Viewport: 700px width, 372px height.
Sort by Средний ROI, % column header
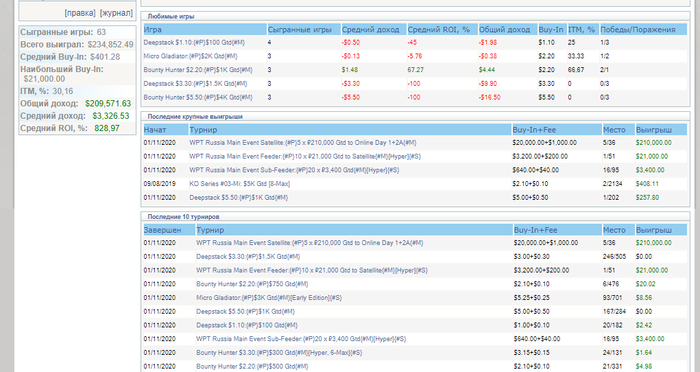439,30
